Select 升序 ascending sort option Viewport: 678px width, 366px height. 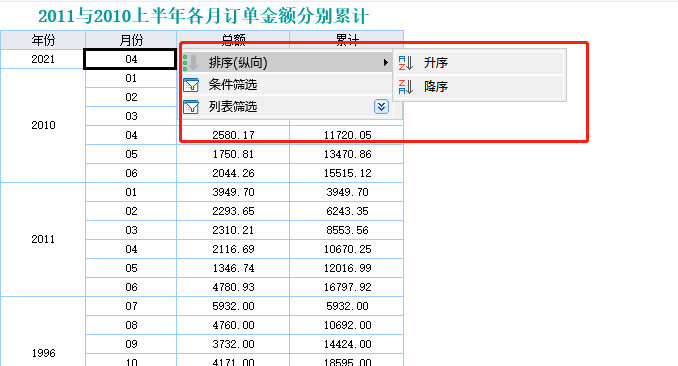[480, 63]
